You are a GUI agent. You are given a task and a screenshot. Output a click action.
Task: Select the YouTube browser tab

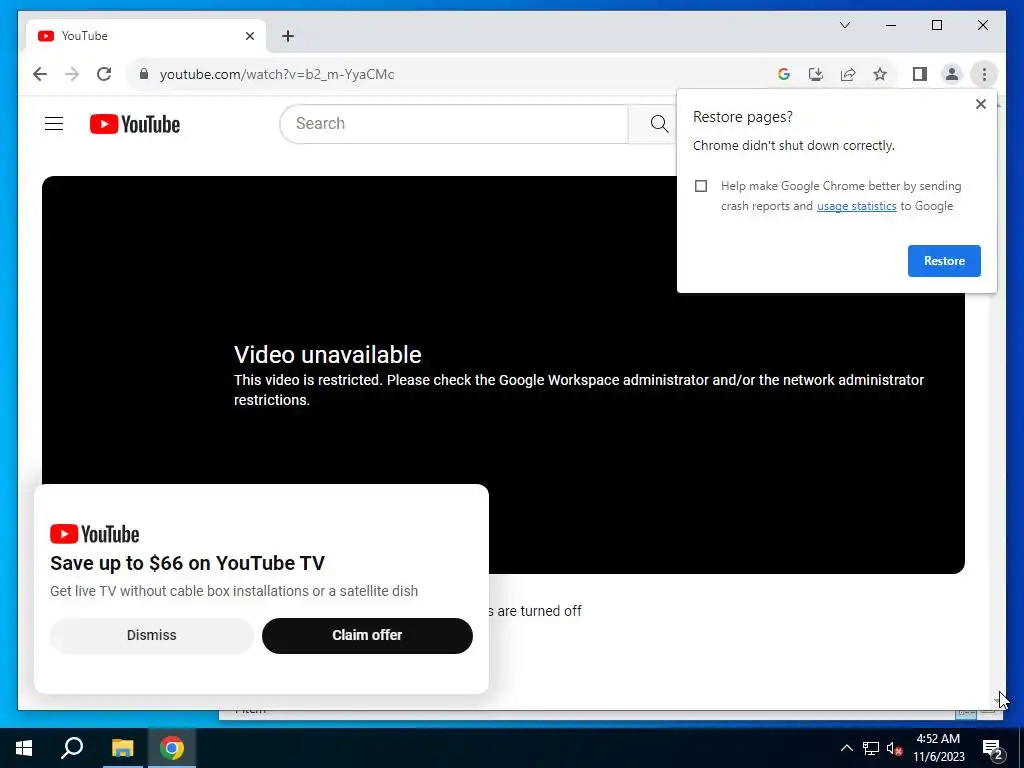point(146,36)
